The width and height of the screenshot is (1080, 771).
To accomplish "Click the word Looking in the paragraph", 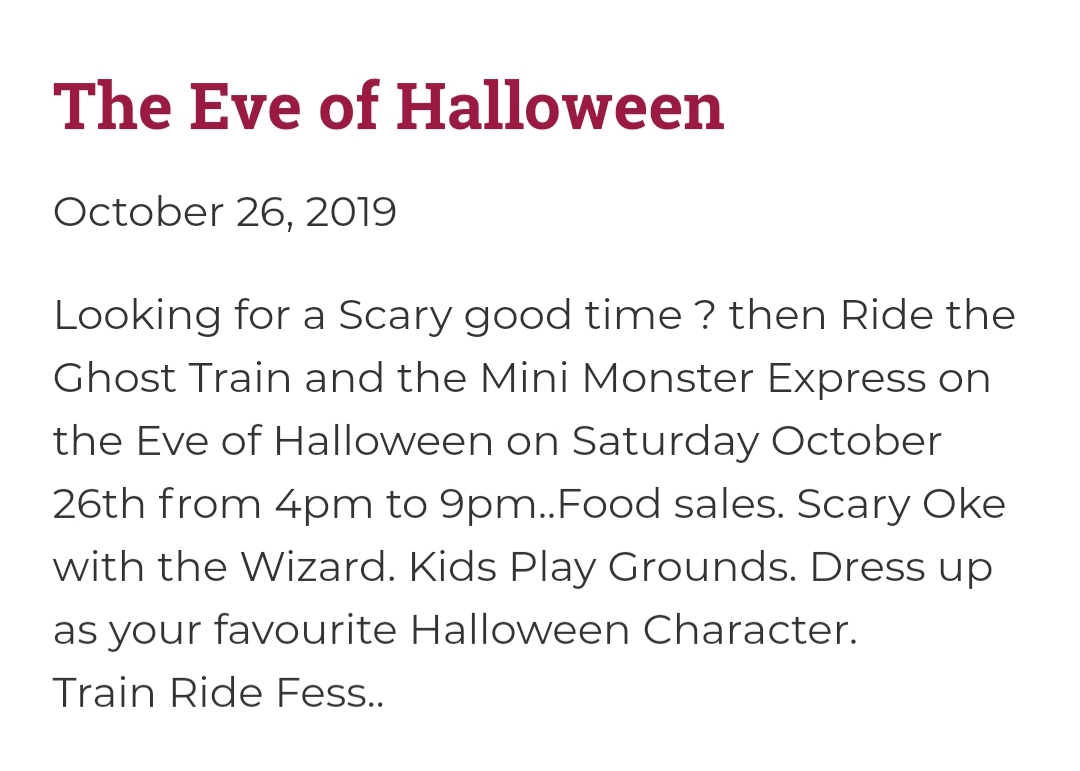I will click(123, 316).
